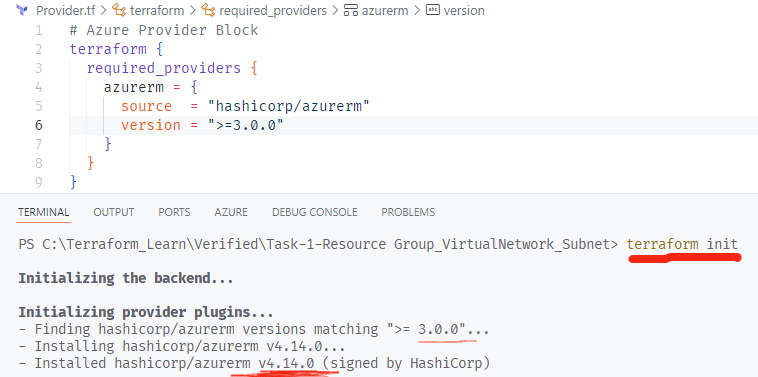Click 'azurerm = {' on line 4
The width and height of the screenshot is (758, 377).
(x=151, y=87)
